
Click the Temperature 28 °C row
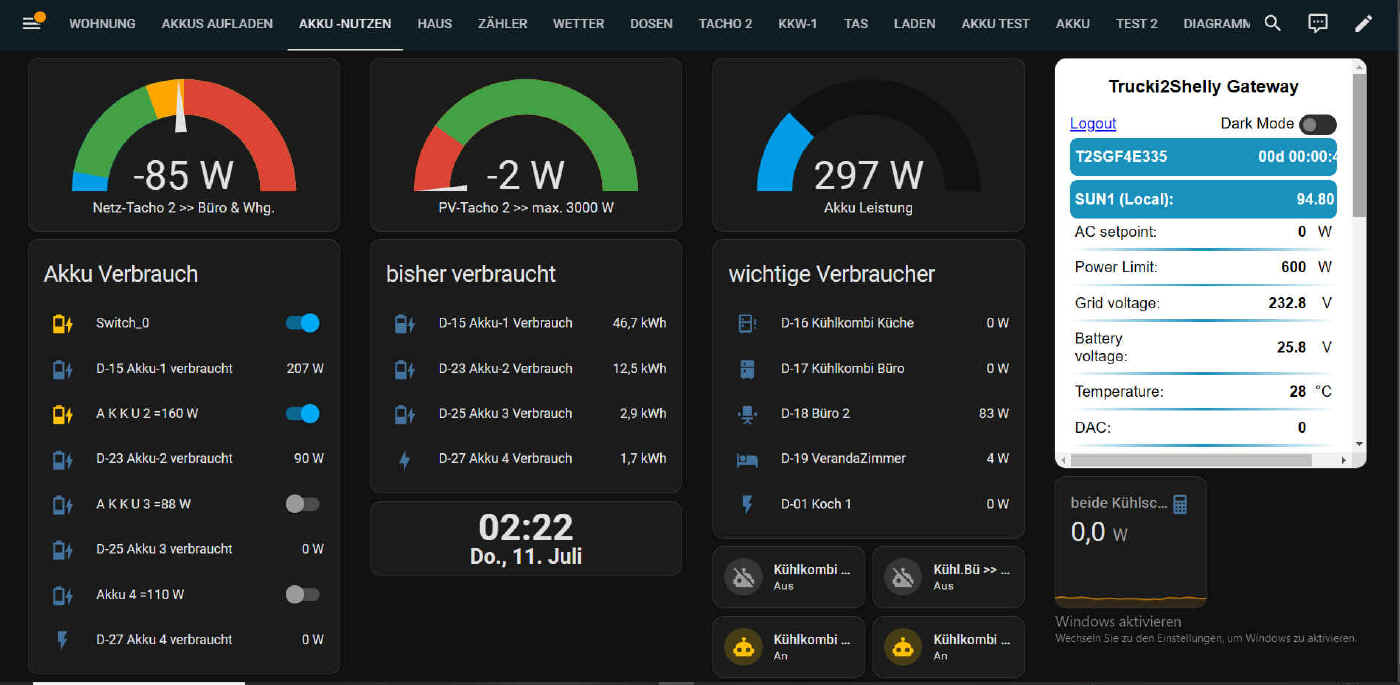1203,392
